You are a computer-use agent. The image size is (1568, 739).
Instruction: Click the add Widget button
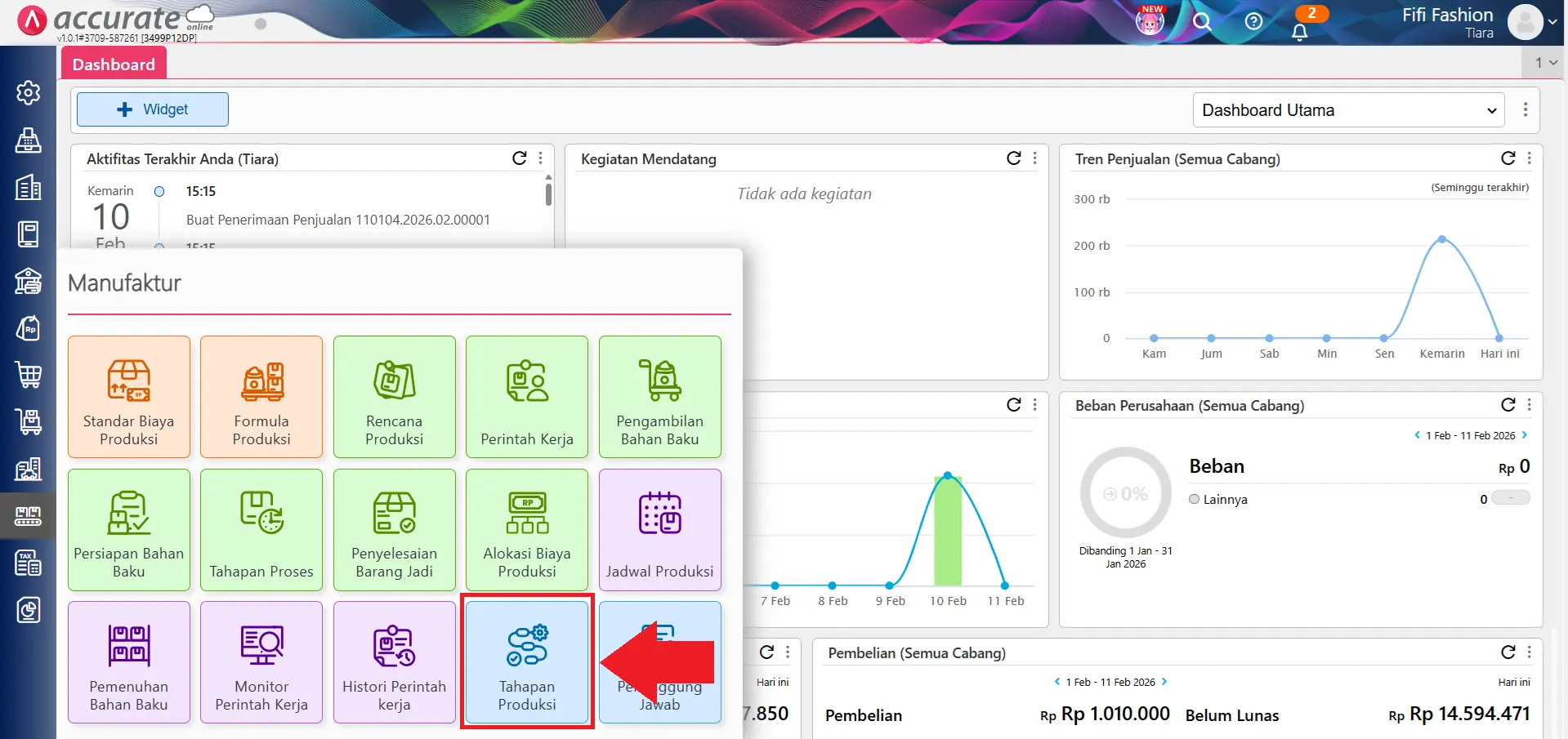click(x=153, y=109)
